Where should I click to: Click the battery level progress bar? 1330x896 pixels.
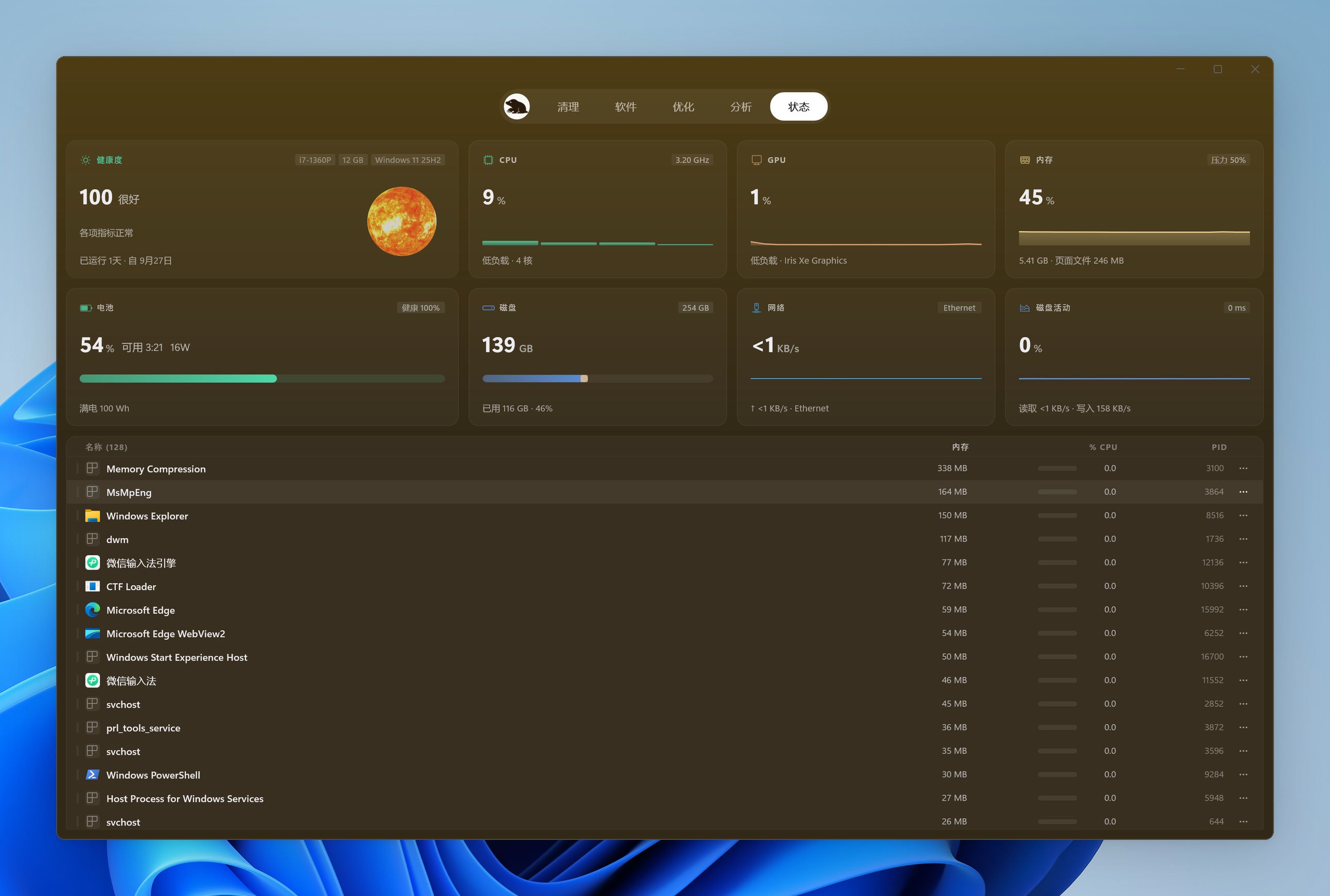[262, 378]
